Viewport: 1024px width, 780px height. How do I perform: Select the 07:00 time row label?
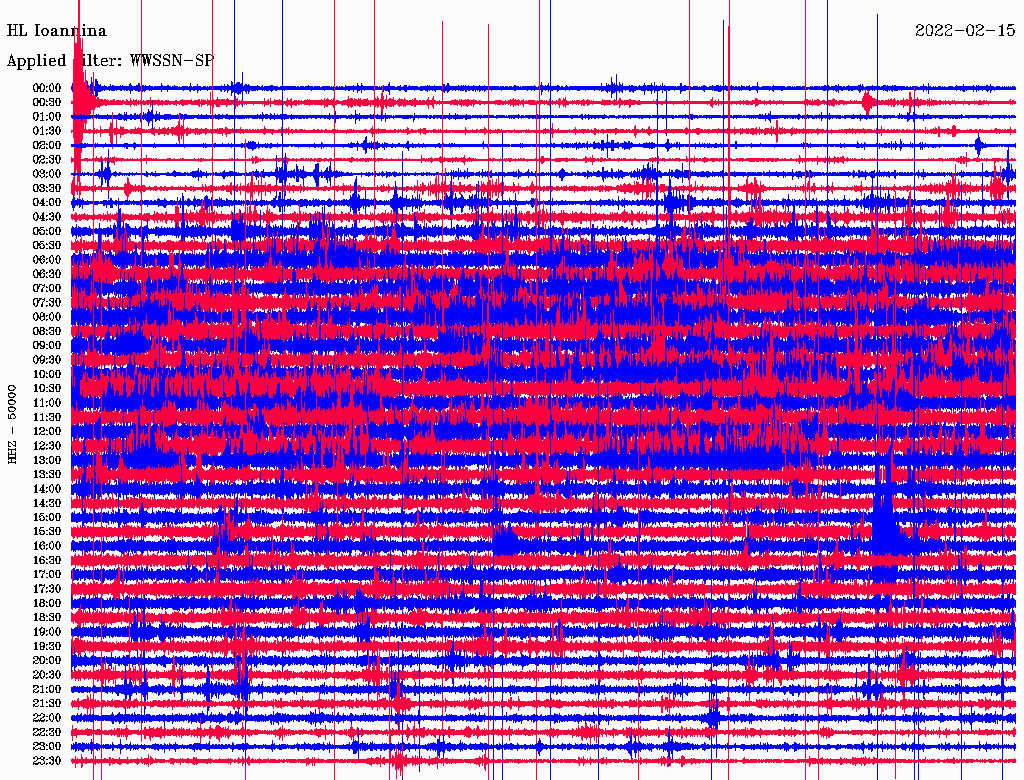[x=47, y=288]
